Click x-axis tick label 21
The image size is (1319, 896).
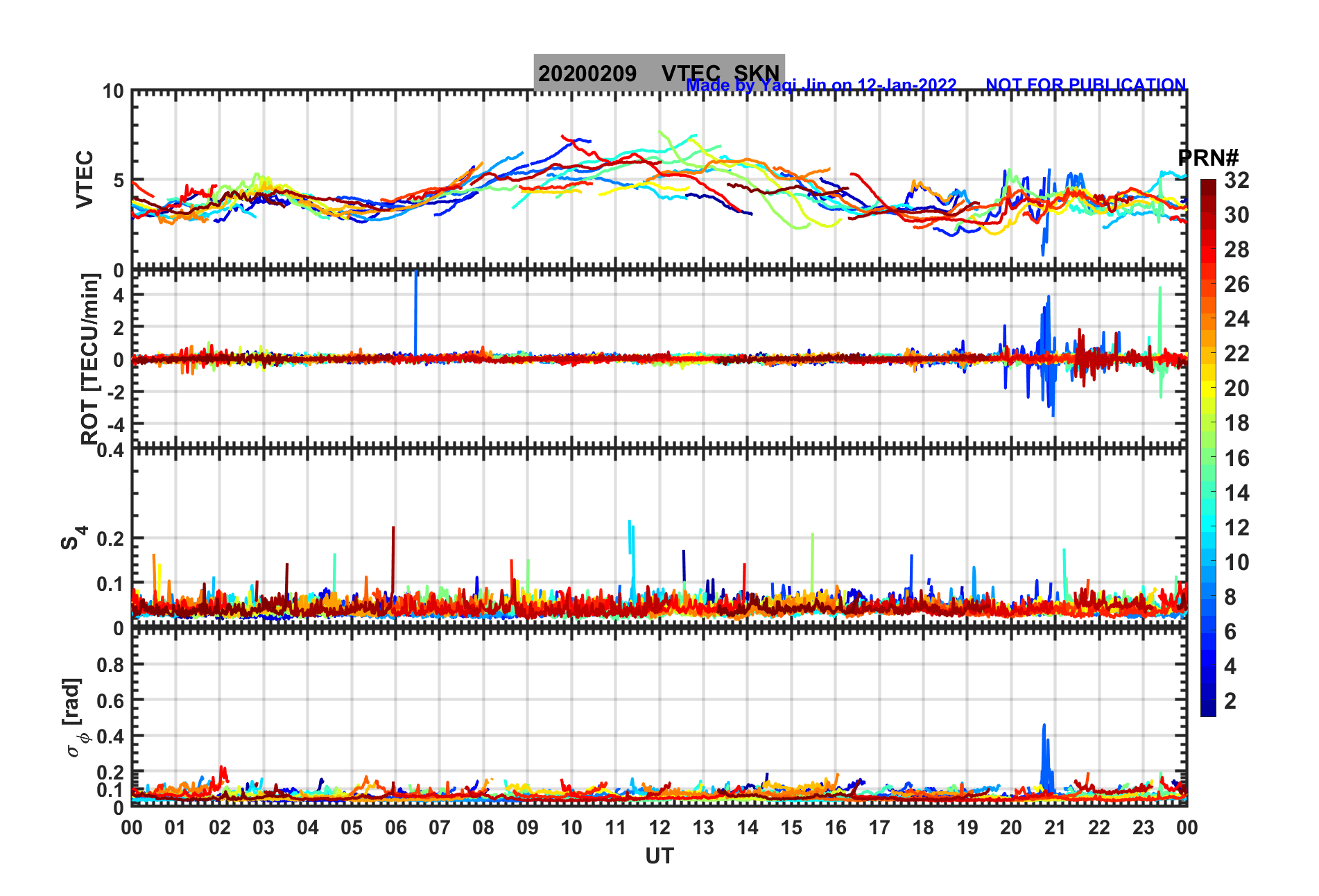(x=1055, y=827)
